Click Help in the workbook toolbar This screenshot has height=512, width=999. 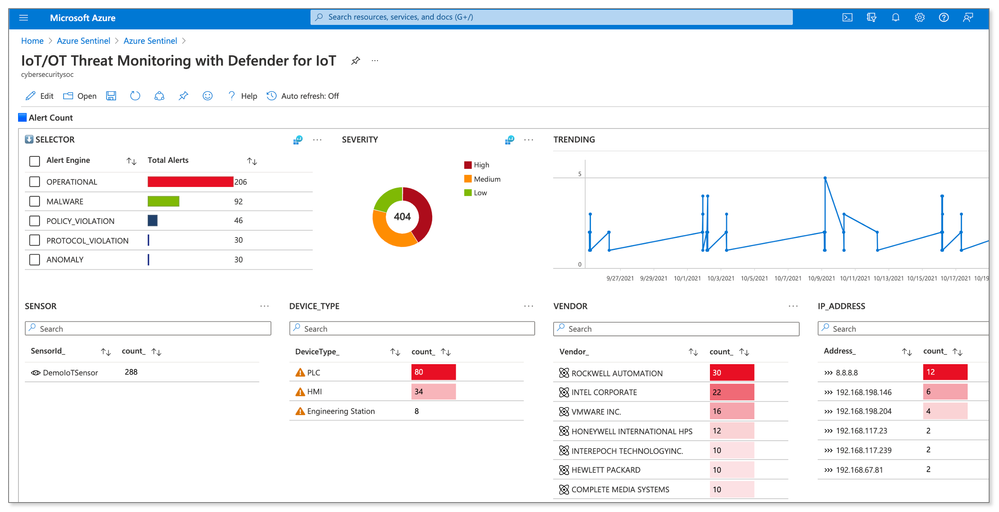[x=242, y=96]
